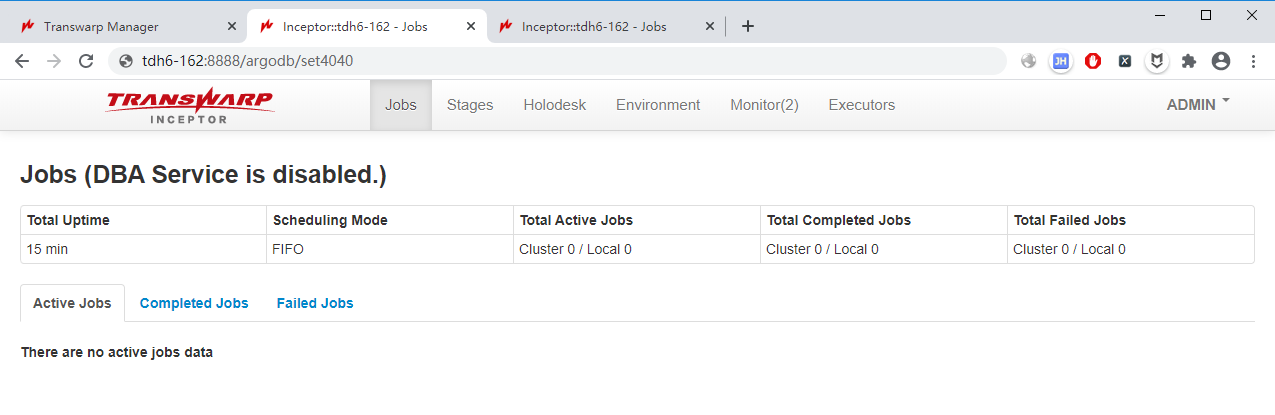Go back to the previous page

click(x=22, y=61)
